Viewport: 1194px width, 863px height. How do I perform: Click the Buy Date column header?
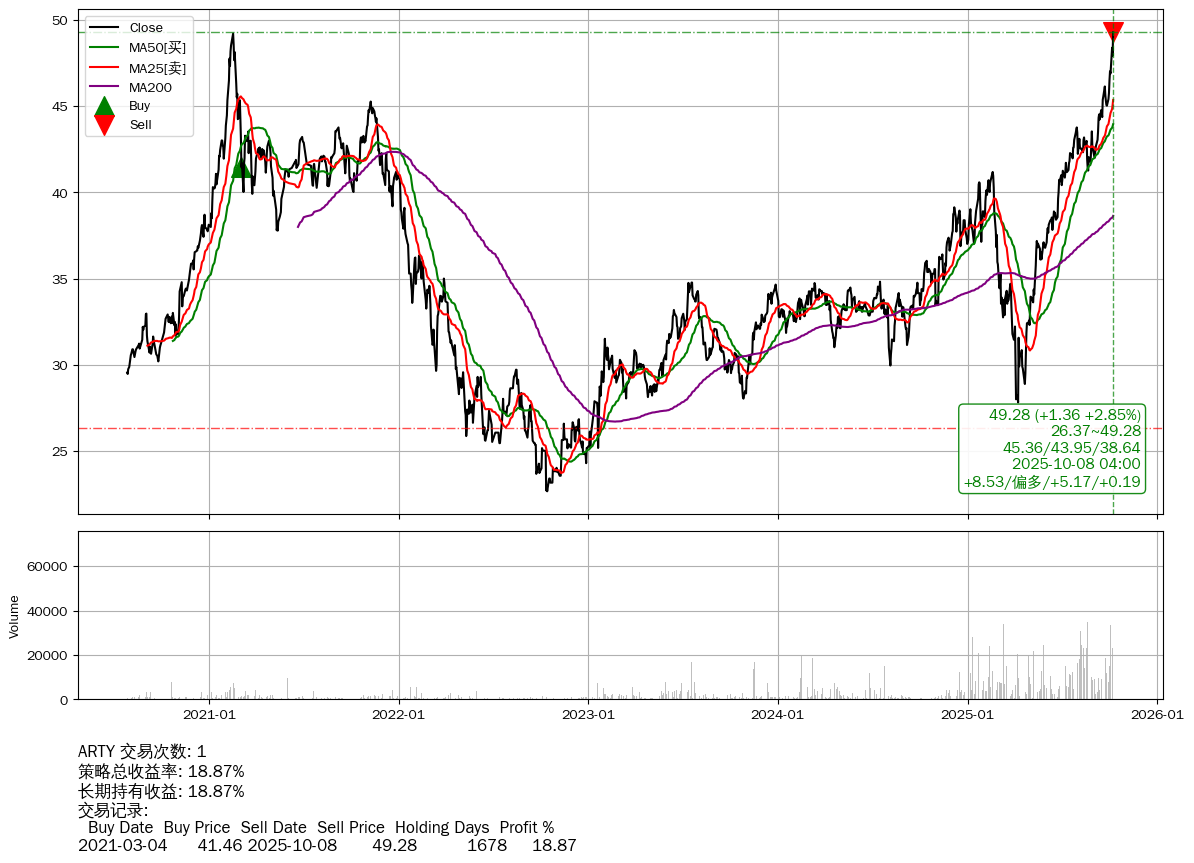(120, 828)
